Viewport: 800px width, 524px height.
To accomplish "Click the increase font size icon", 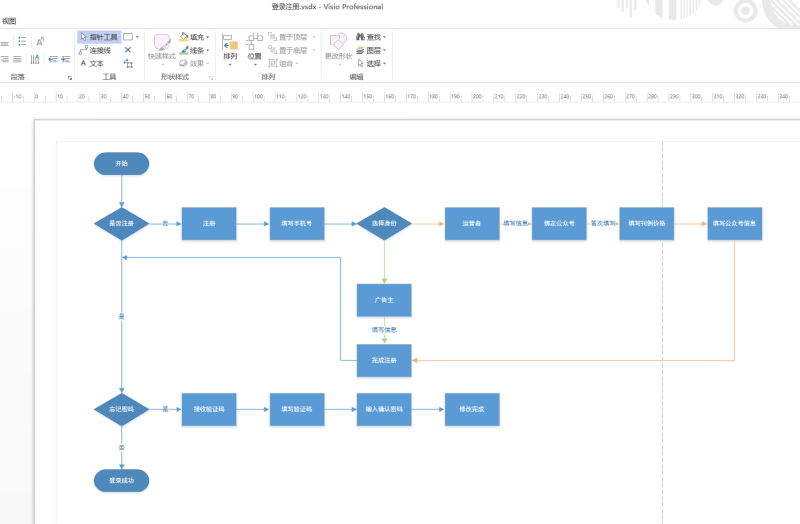I will click(40, 41).
